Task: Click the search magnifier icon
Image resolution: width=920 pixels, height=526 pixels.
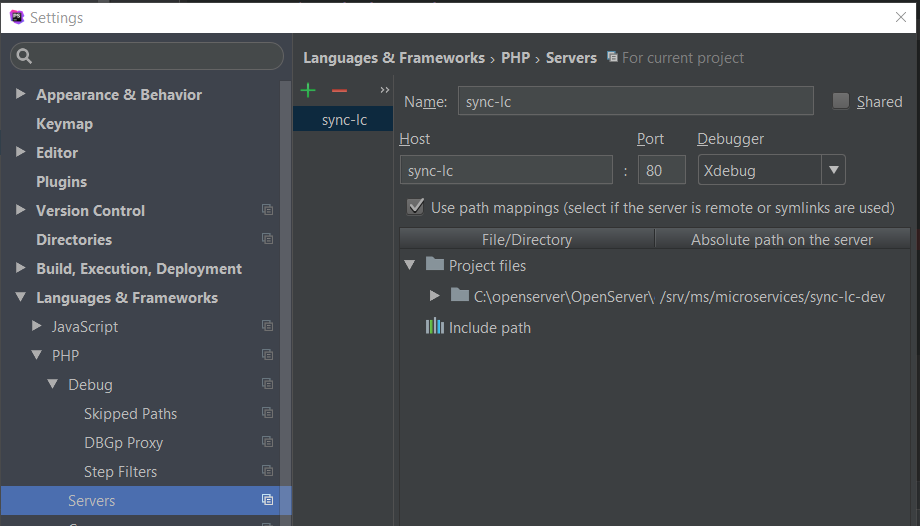Action: tap(24, 56)
